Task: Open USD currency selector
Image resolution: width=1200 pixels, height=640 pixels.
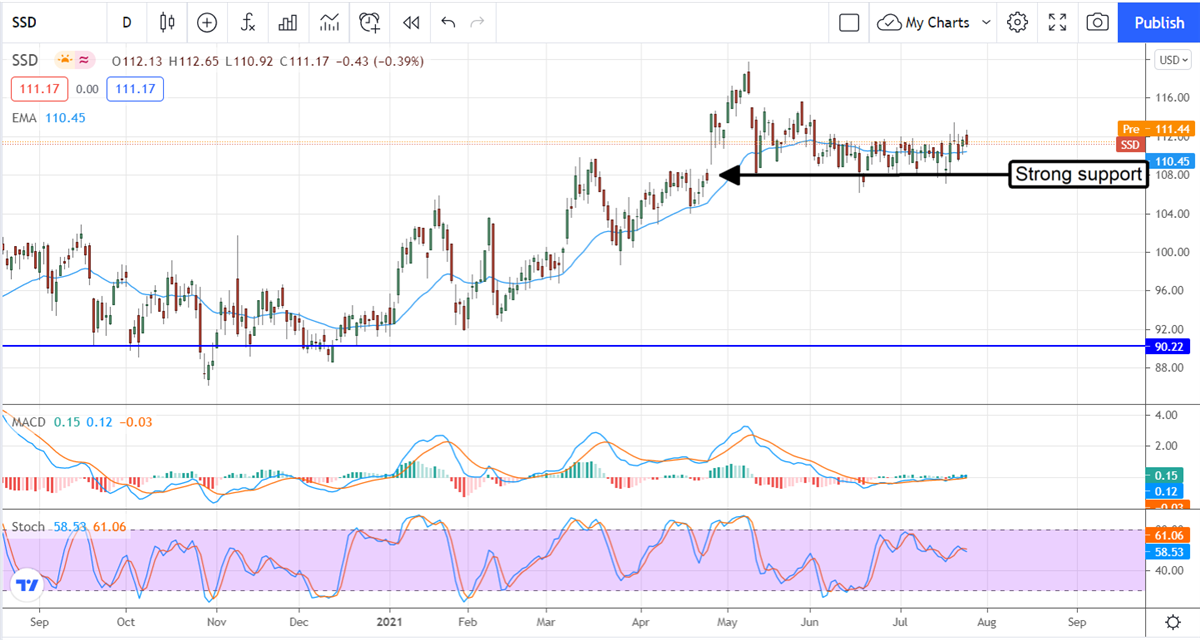Action: [x=1172, y=60]
